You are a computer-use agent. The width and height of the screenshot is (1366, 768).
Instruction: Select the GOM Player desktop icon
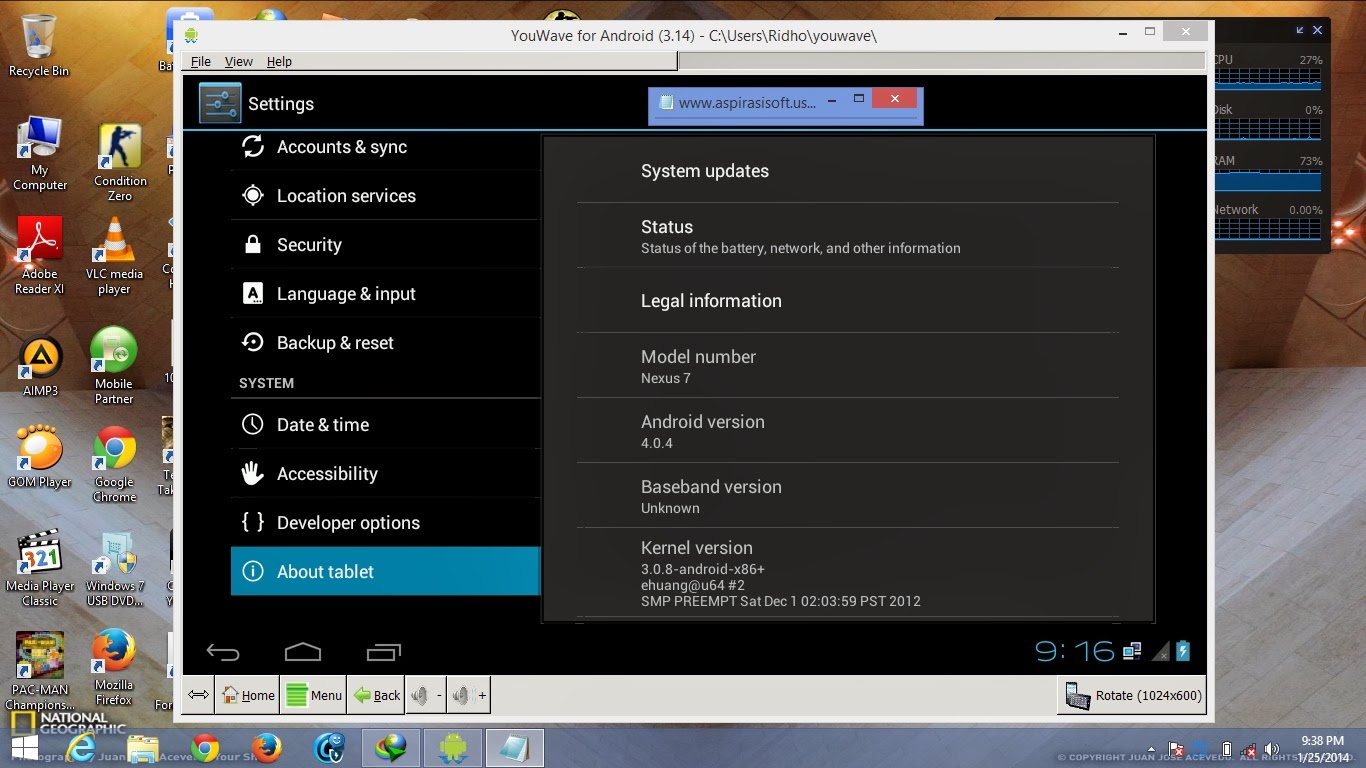[x=40, y=457]
